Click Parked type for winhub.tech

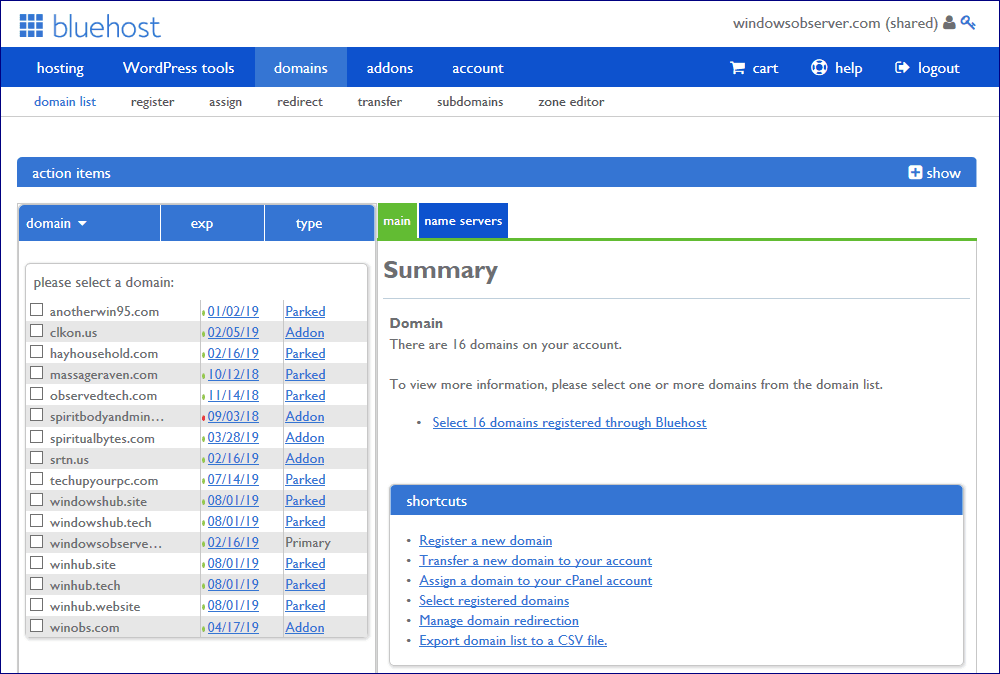[305, 584]
